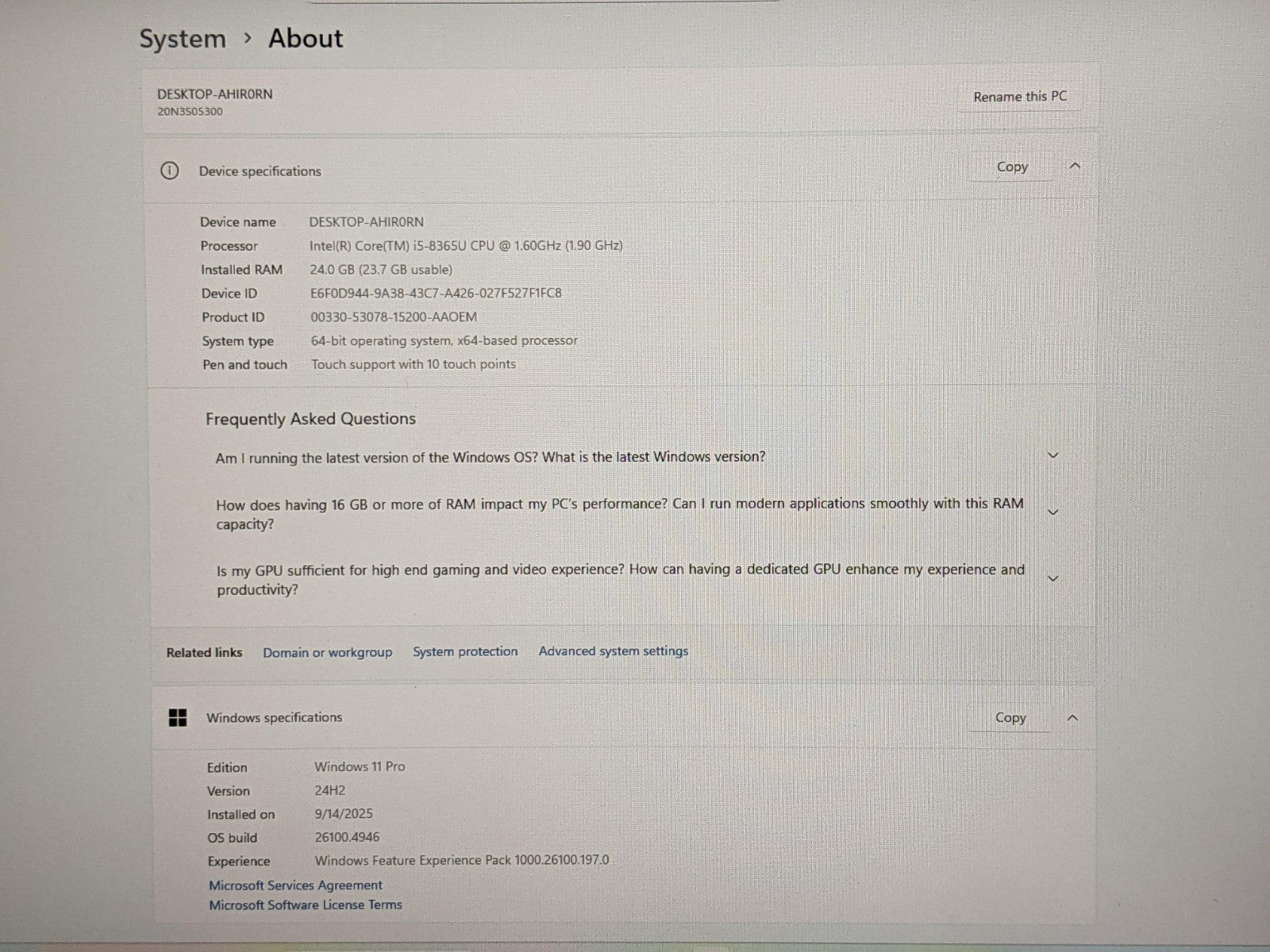Open the System protection link
Image resolution: width=1270 pixels, height=952 pixels.
click(465, 651)
